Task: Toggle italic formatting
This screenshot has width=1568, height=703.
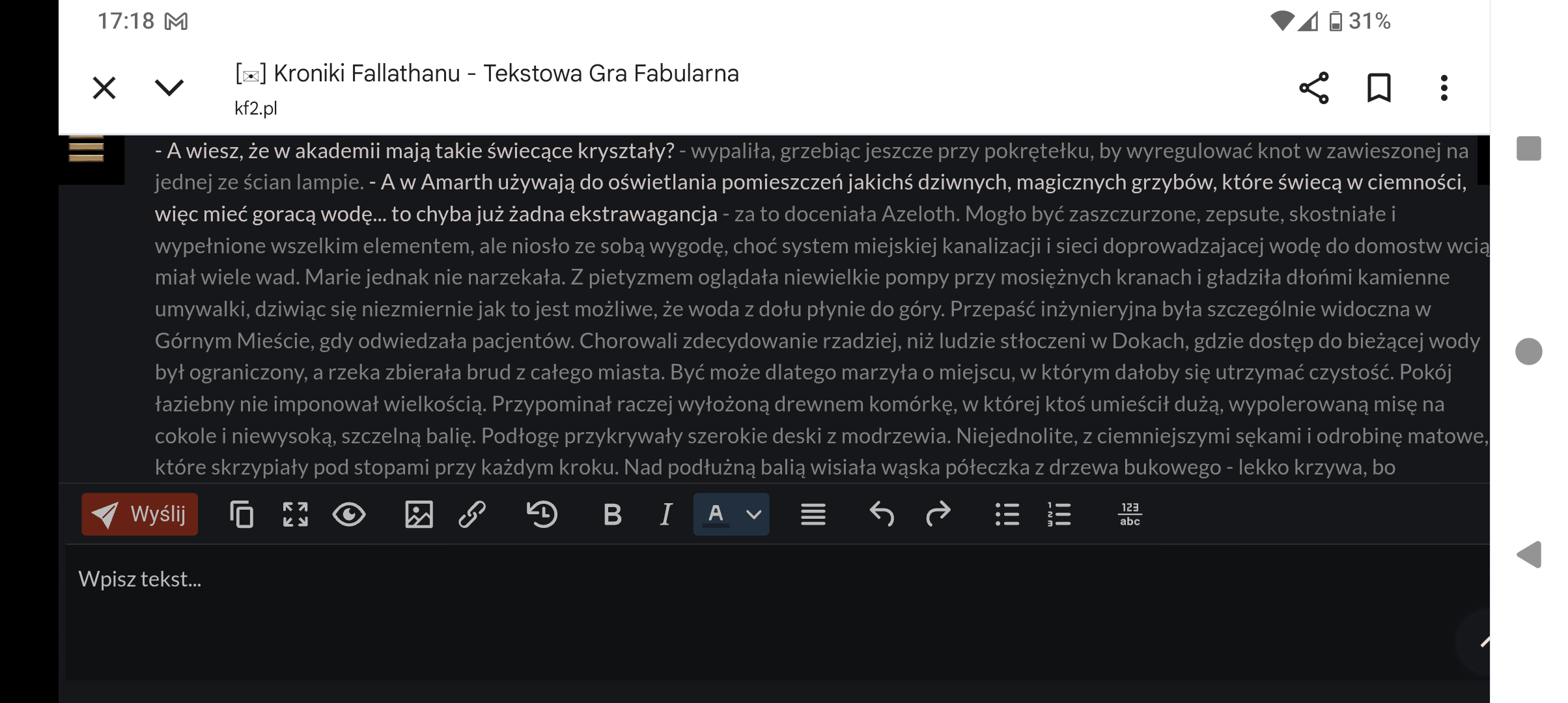Action: pyautogui.click(x=665, y=514)
